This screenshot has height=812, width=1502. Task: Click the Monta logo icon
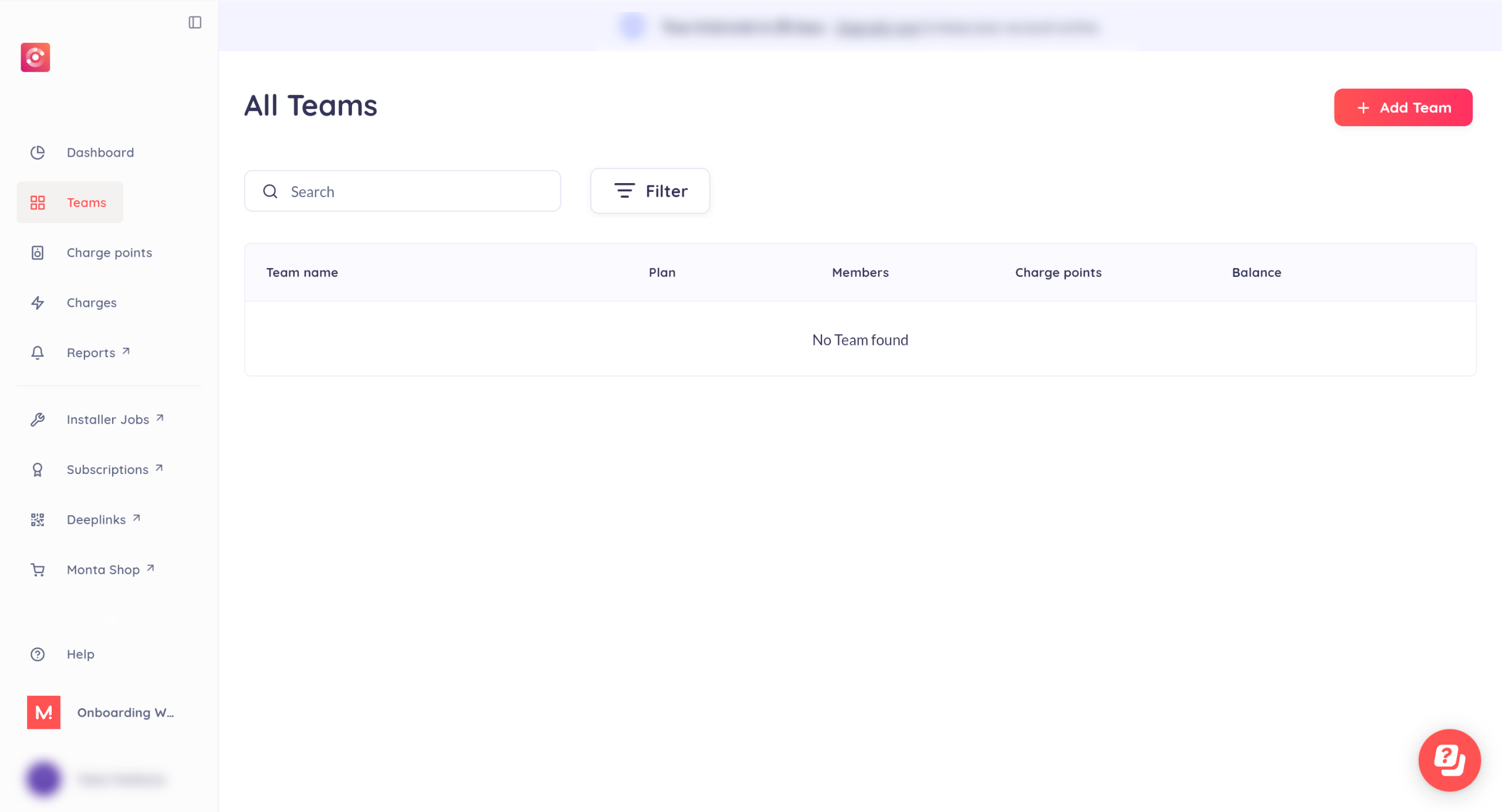35,57
